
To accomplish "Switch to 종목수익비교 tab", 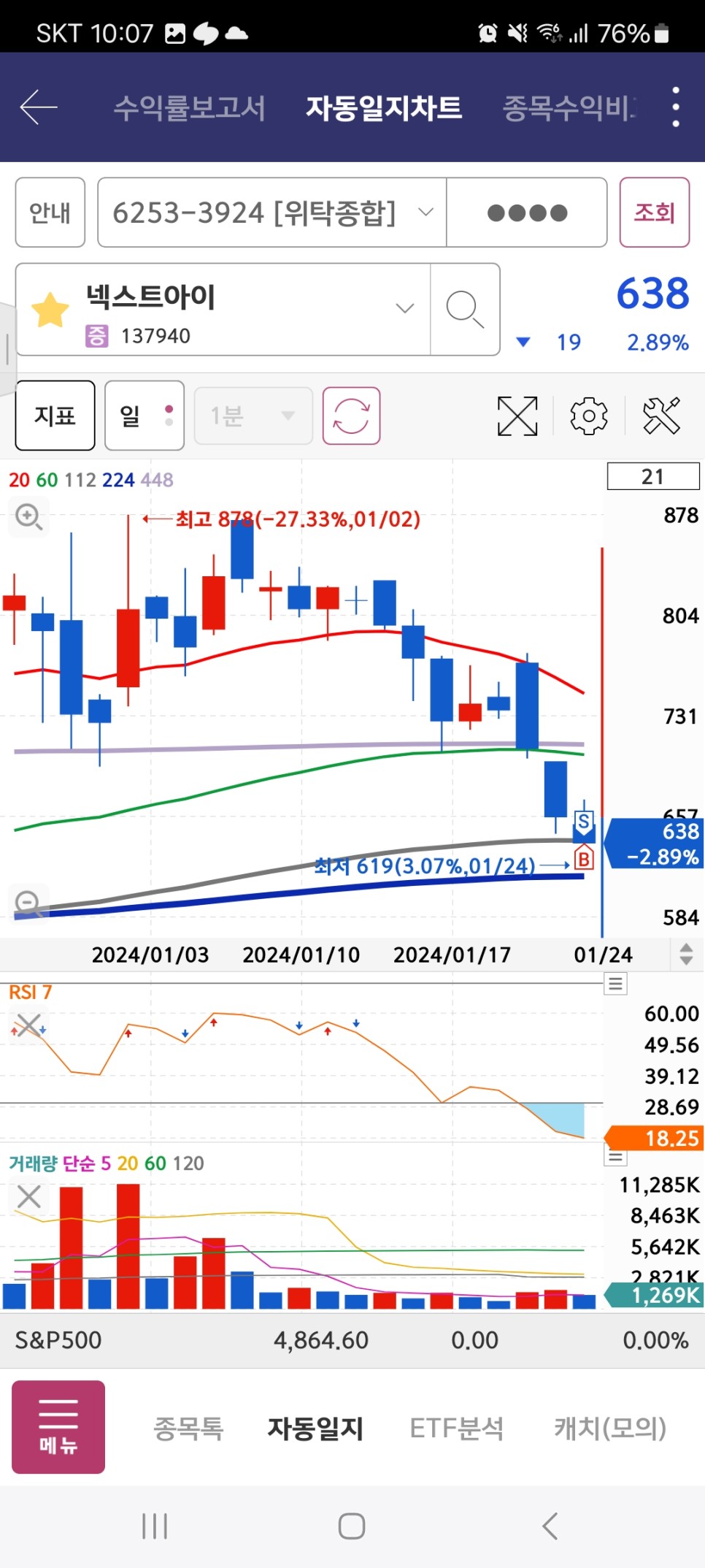I will click(569, 108).
